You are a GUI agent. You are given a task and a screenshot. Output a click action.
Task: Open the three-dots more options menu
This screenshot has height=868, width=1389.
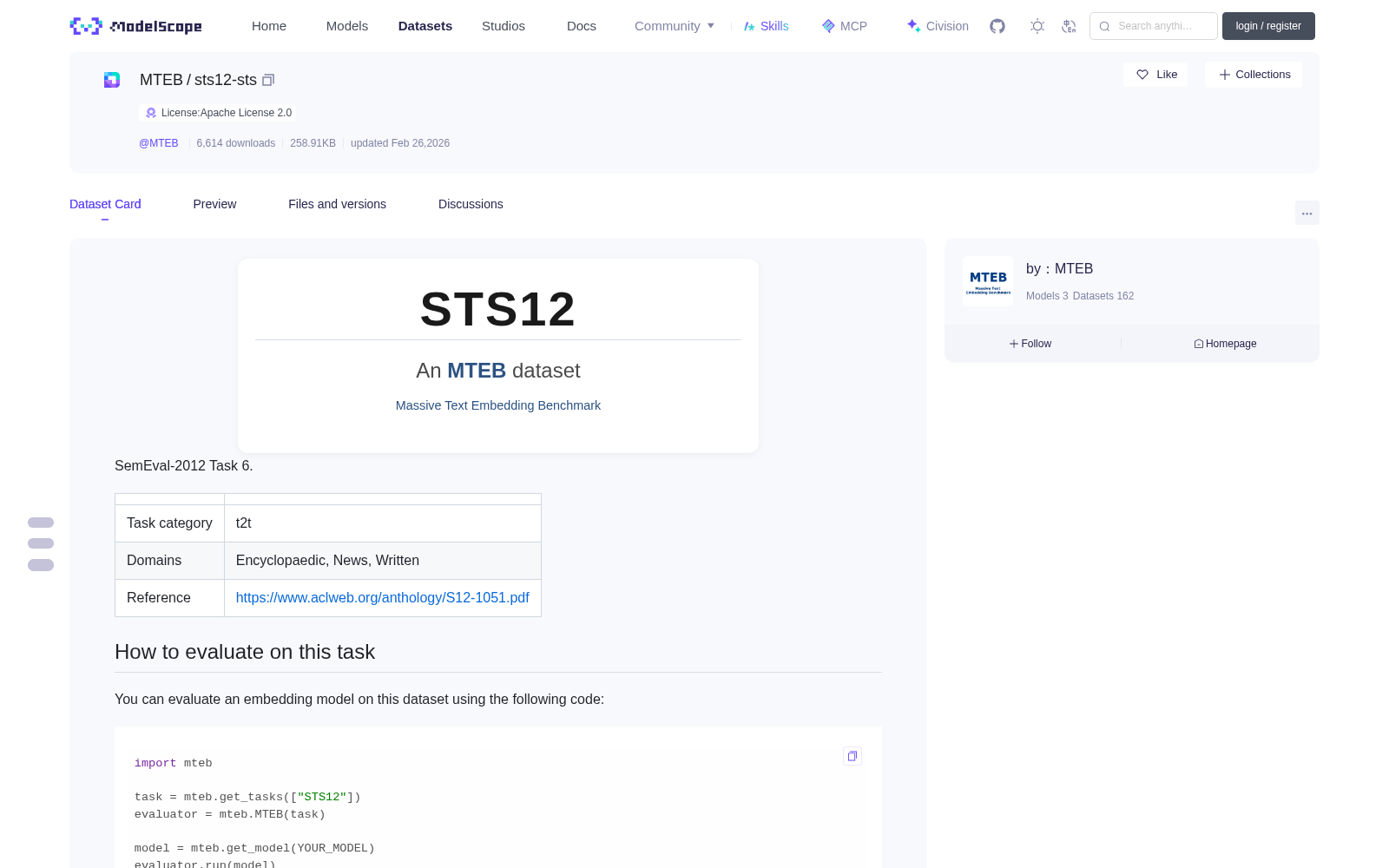pos(1307,213)
